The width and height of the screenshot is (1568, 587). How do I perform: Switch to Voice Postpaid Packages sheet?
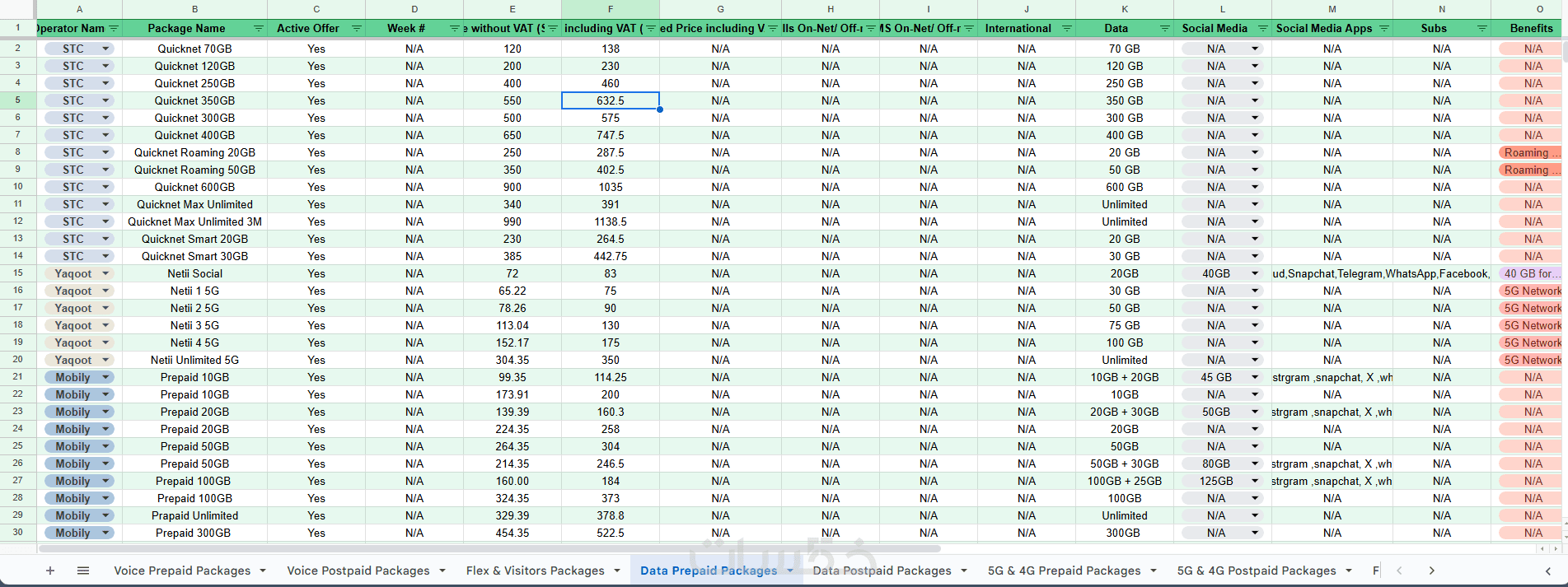click(x=358, y=571)
